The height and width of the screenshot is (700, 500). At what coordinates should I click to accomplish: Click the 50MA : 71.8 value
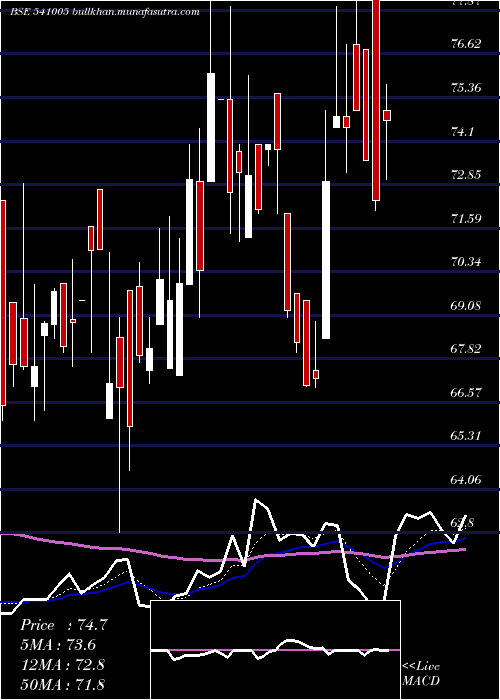click(x=62, y=684)
